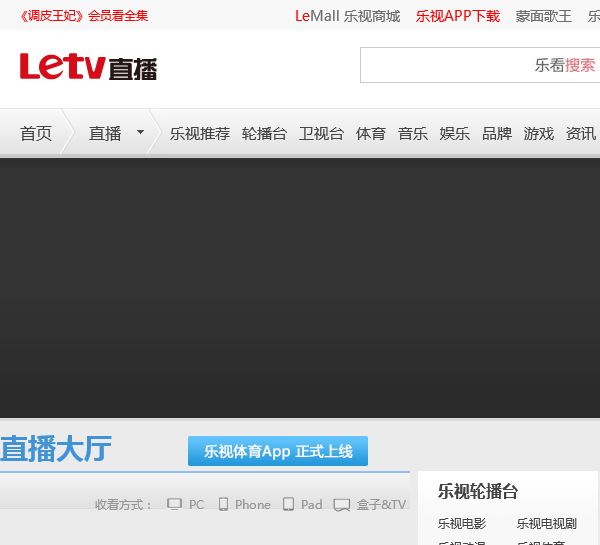Switch to the 轮播台 tab
600x545 pixels.
pos(264,134)
